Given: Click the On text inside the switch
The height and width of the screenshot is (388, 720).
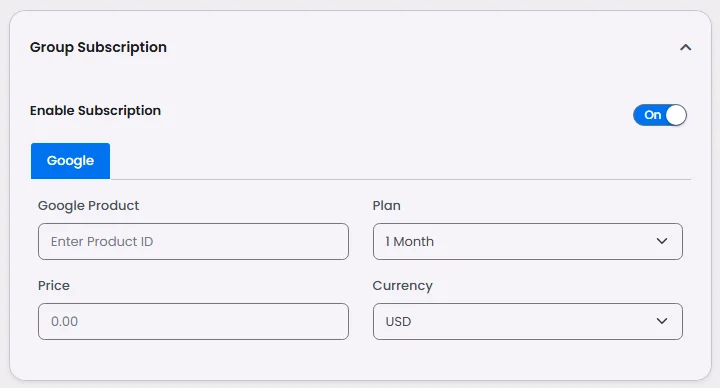Looking at the screenshot, I should pyautogui.click(x=652, y=115).
